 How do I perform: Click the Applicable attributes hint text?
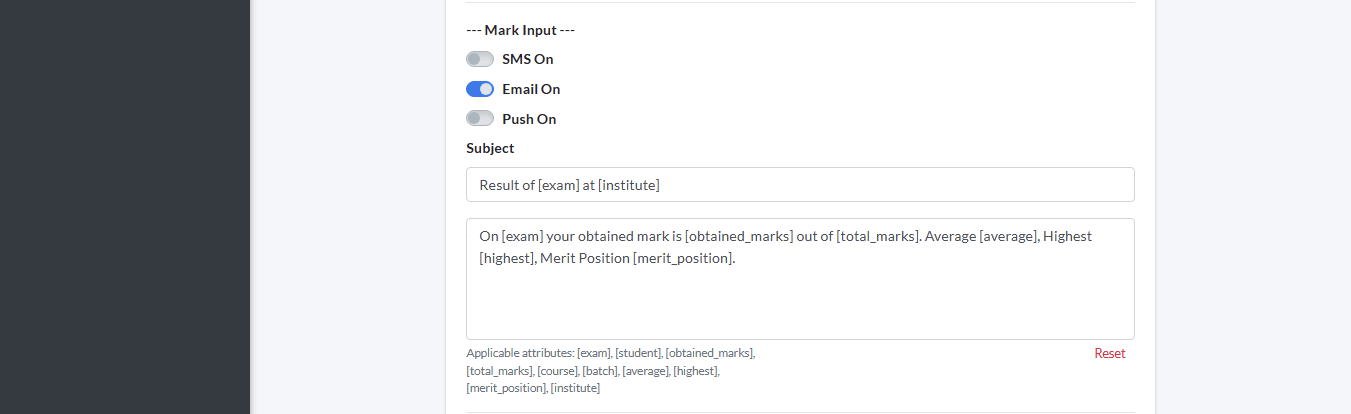[x=610, y=370]
